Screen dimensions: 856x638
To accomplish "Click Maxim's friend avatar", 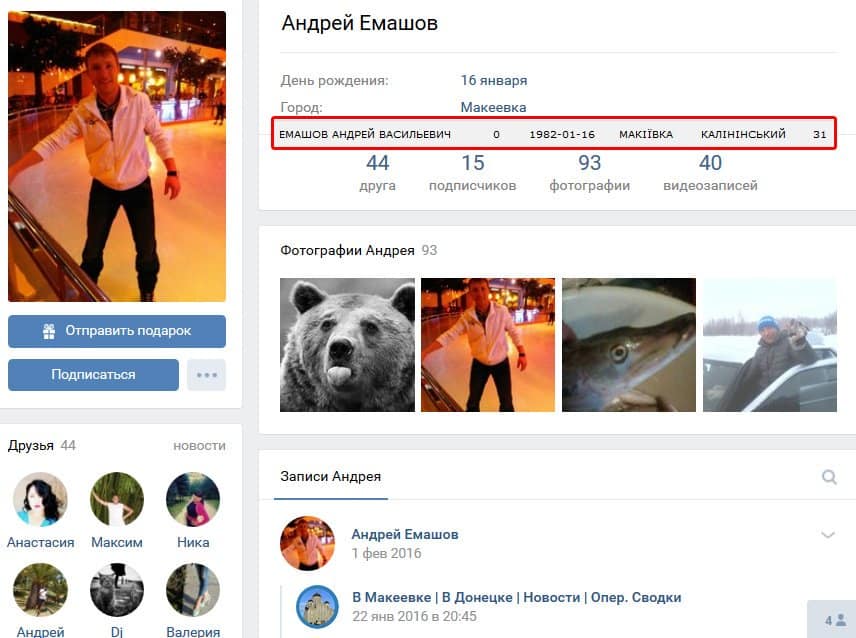I will [116, 500].
